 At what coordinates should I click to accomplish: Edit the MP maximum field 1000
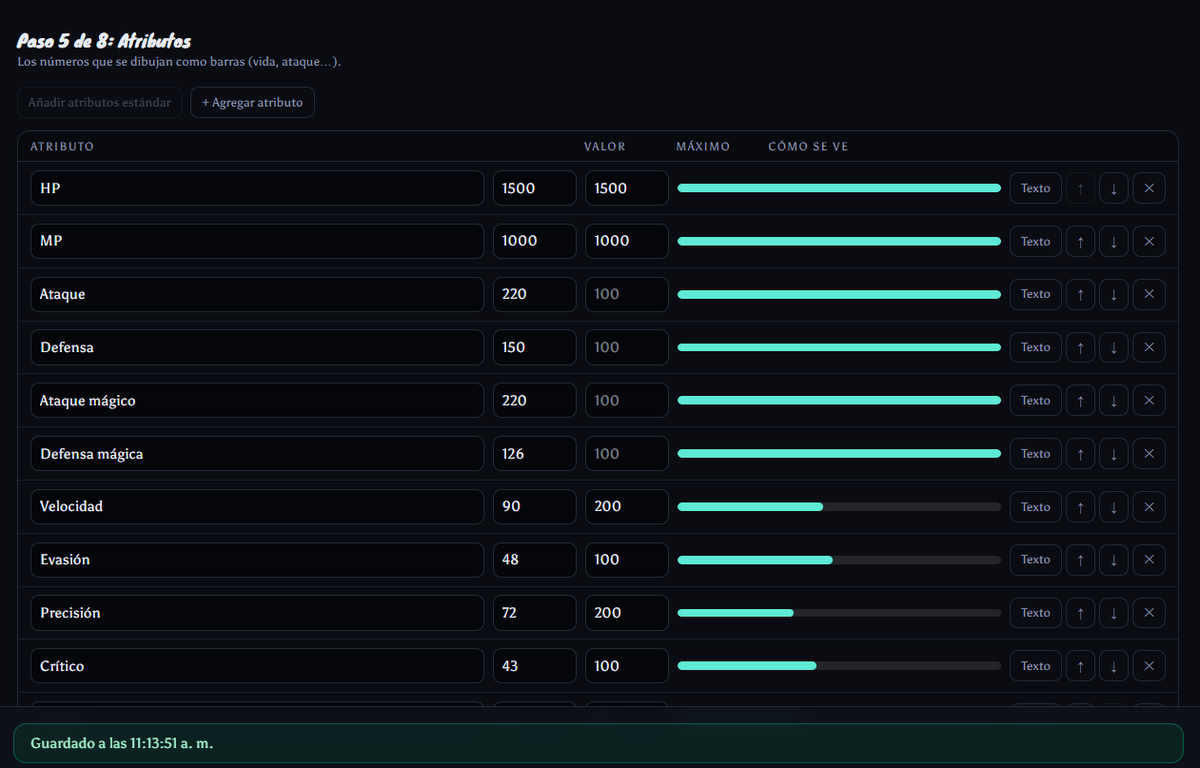(x=627, y=241)
